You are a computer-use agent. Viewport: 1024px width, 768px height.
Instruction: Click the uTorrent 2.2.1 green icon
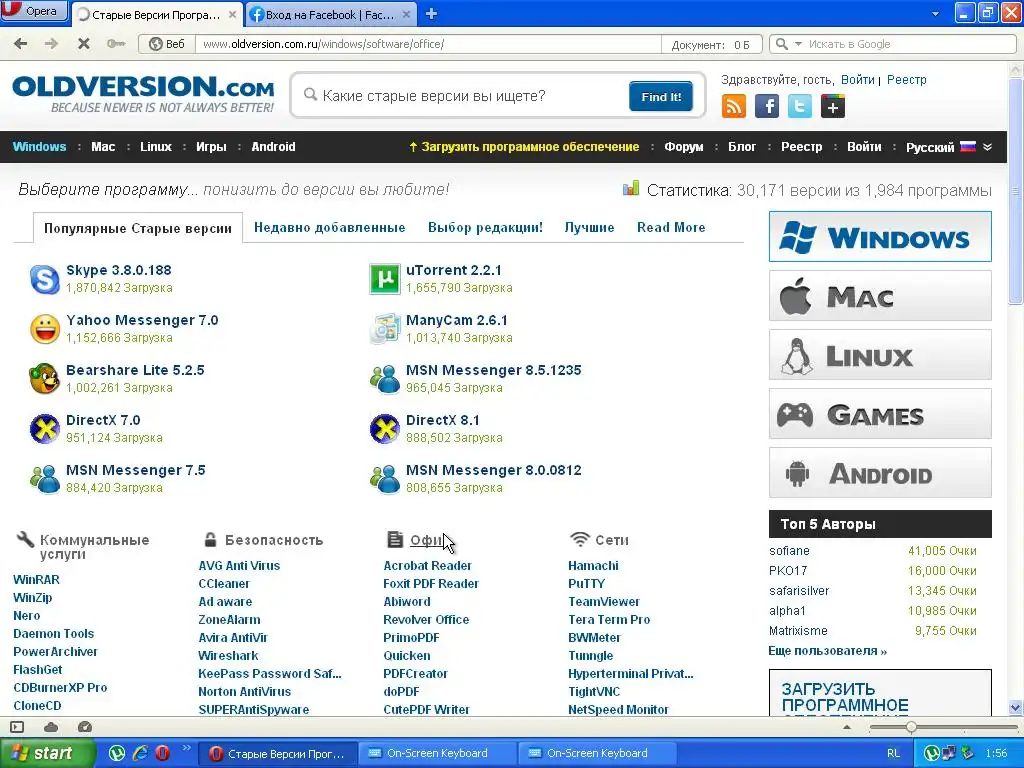click(x=385, y=279)
